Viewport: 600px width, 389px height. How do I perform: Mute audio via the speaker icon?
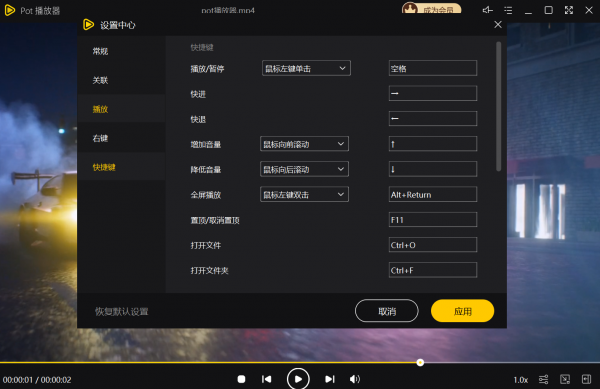[x=355, y=379]
